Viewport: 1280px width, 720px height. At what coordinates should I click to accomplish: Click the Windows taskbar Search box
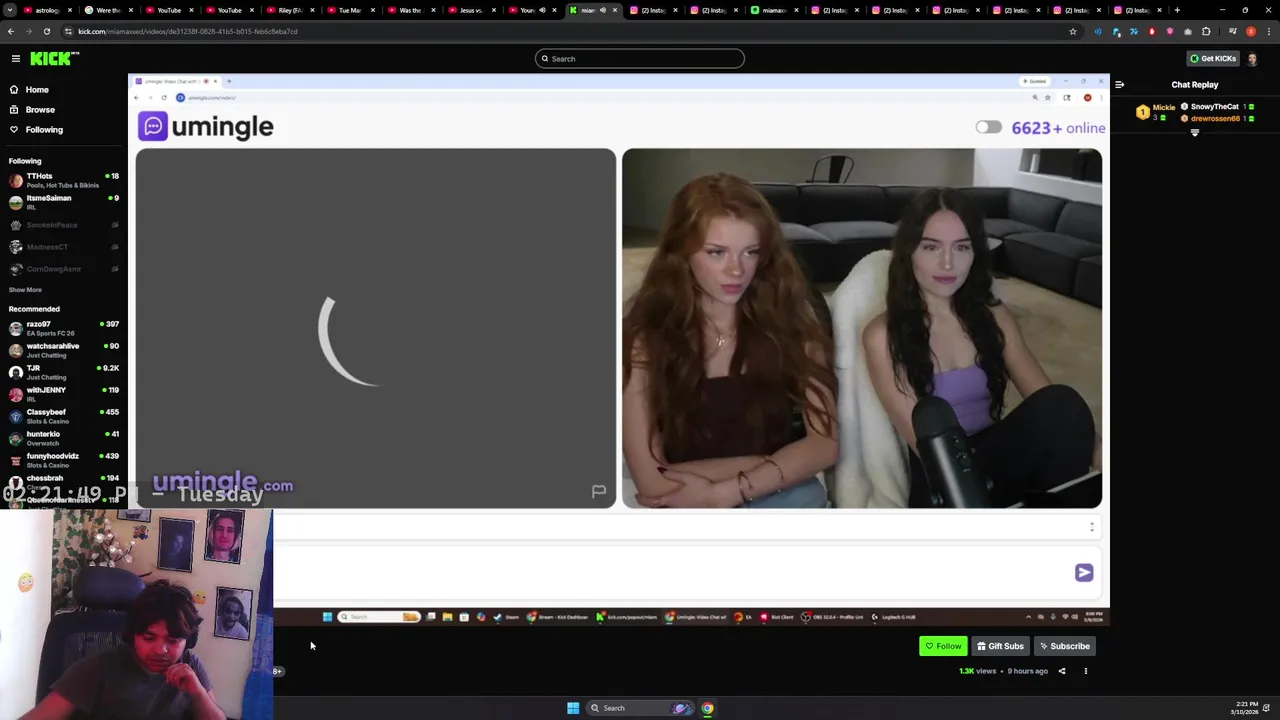tap(640, 708)
